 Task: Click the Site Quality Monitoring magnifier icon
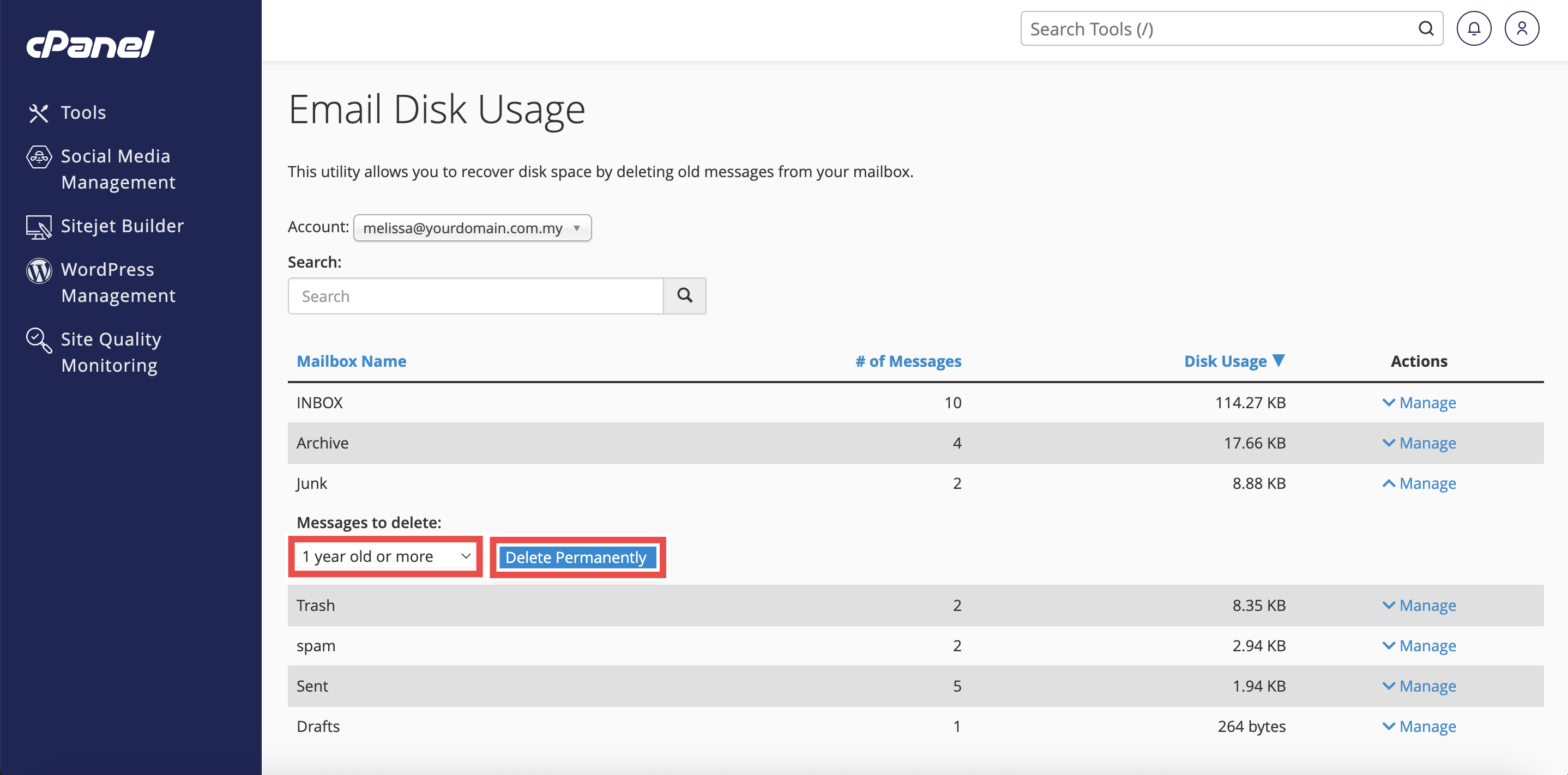click(x=38, y=341)
